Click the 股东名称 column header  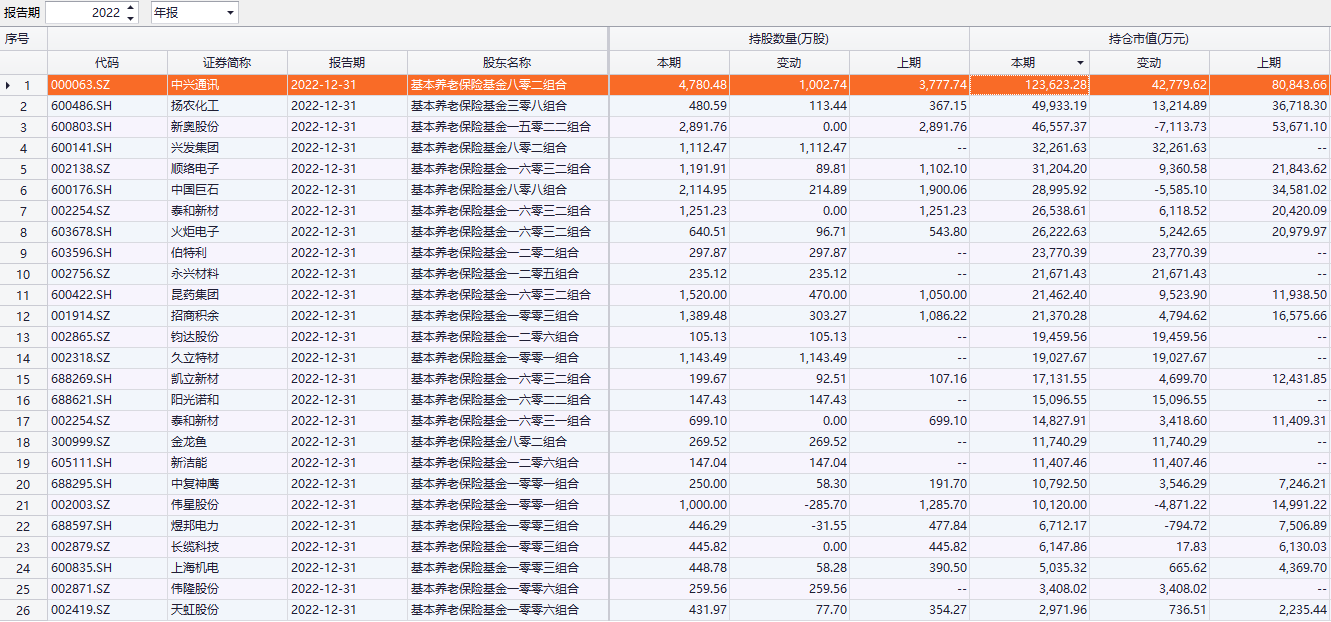click(507, 63)
